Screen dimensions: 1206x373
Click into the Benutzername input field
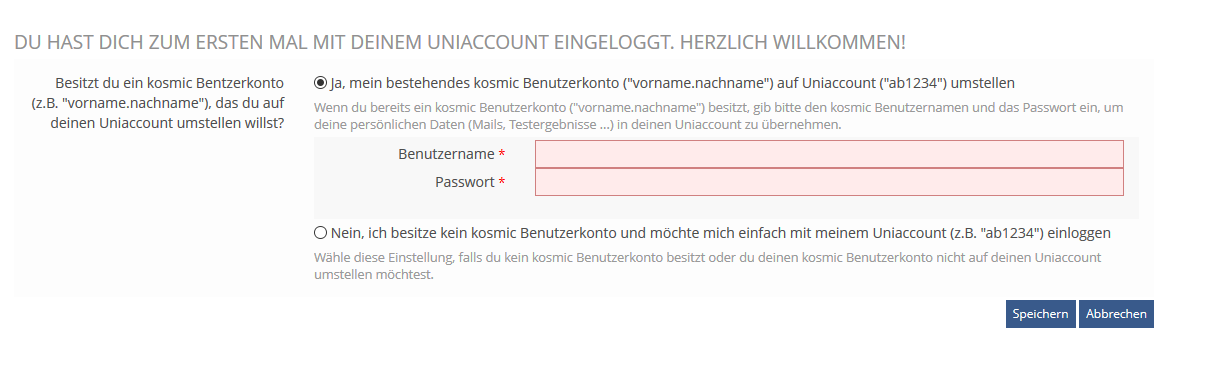pyautogui.click(x=829, y=154)
